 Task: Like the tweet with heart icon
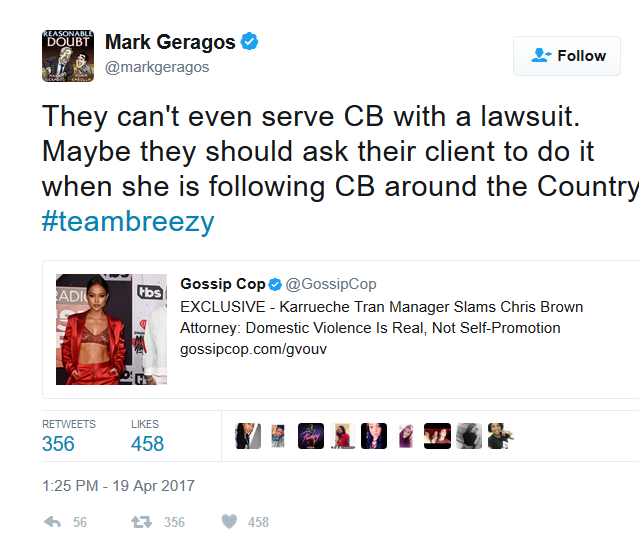tap(229, 522)
